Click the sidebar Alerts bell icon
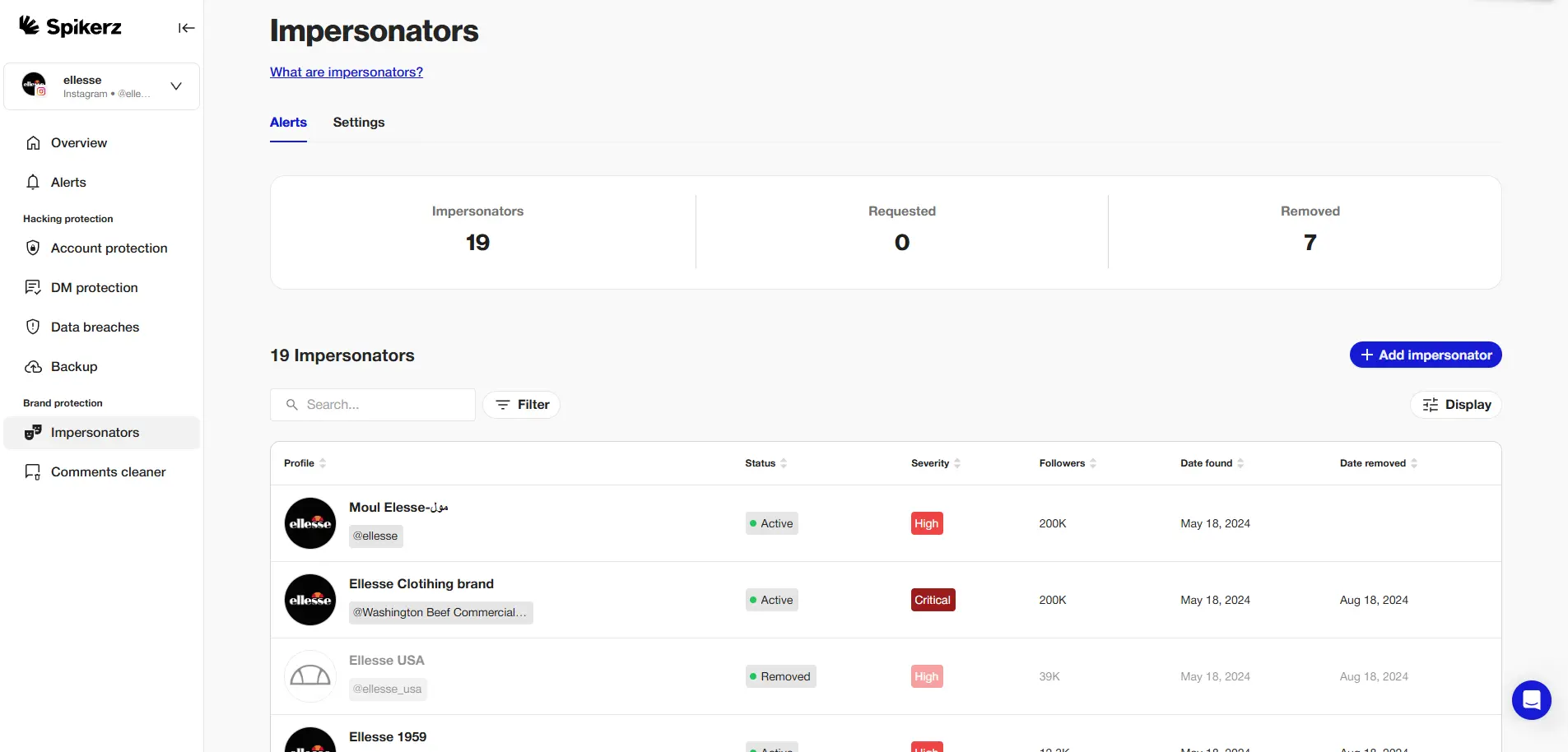Image resolution: width=1568 pixels, height=752 pixels. click(33, 183)
